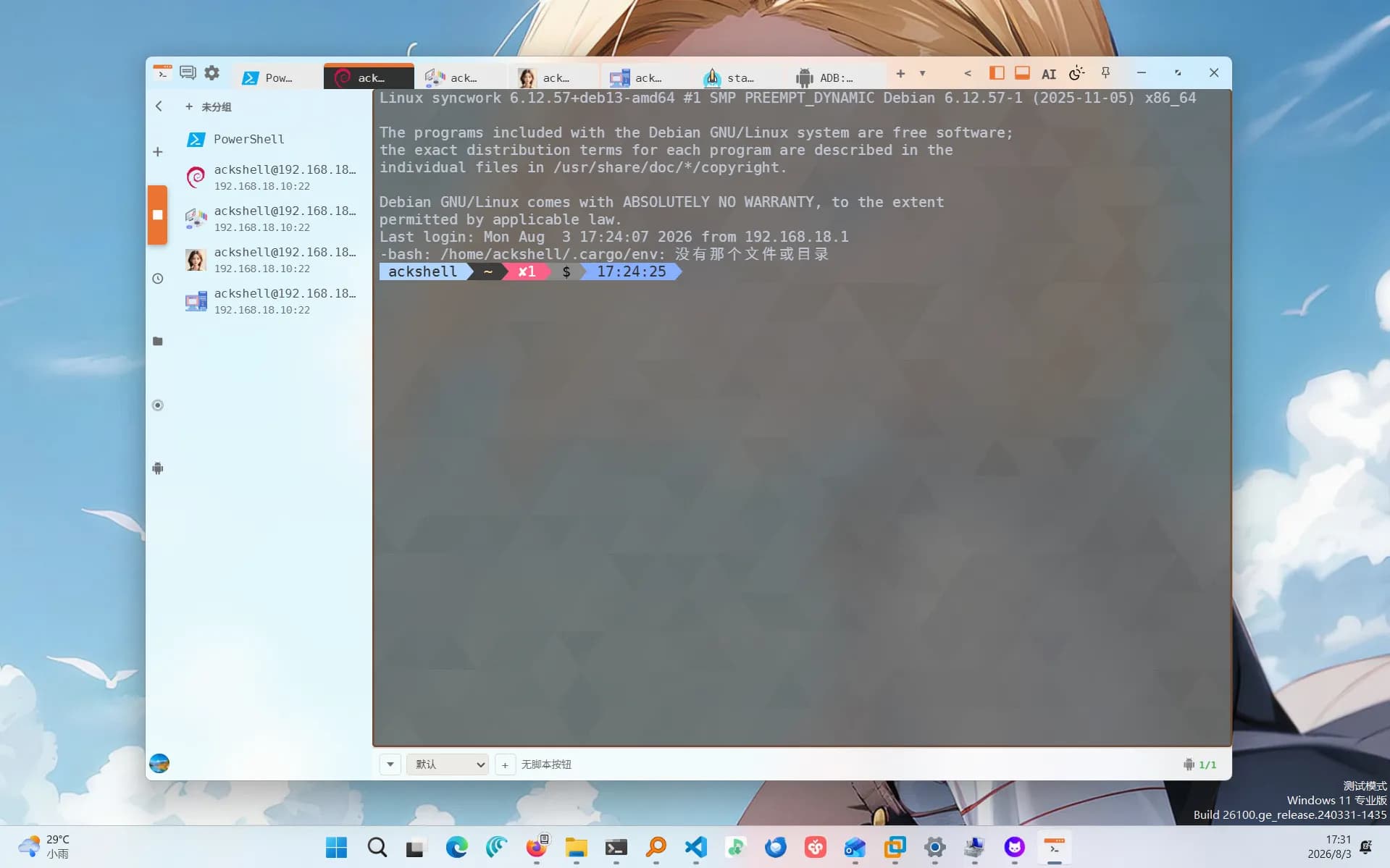Open the file folder panel
1390x868 pixels.
(x=158, y=341)
